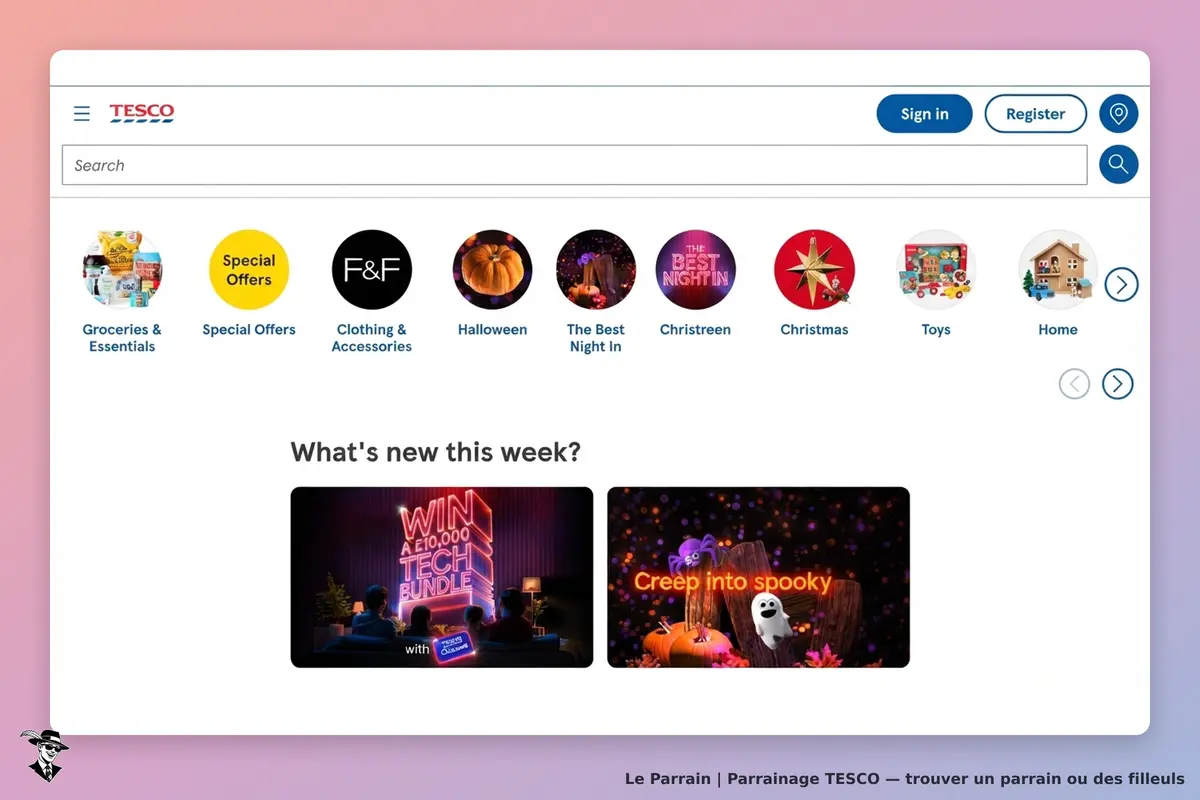Screen dimensions: 1200x800
Task: Click the Halloween link text
Action: coord(493,329)
